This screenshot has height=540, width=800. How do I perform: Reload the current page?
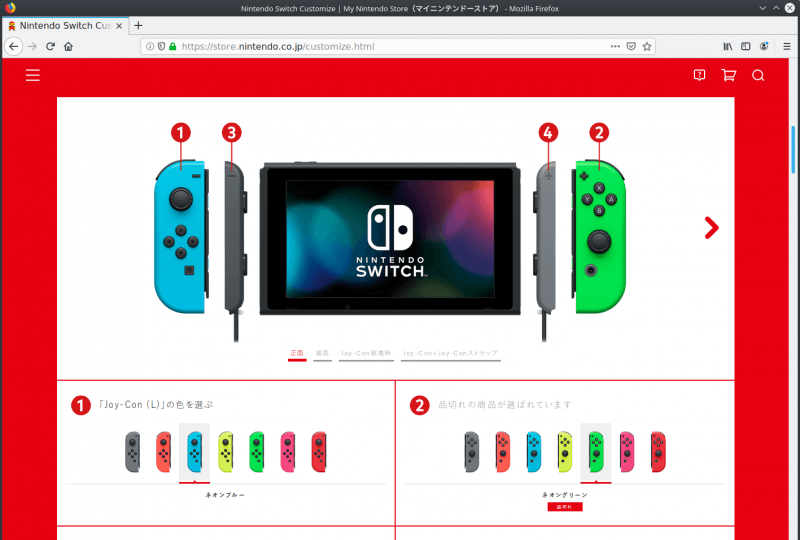click(x=50, y=46)
